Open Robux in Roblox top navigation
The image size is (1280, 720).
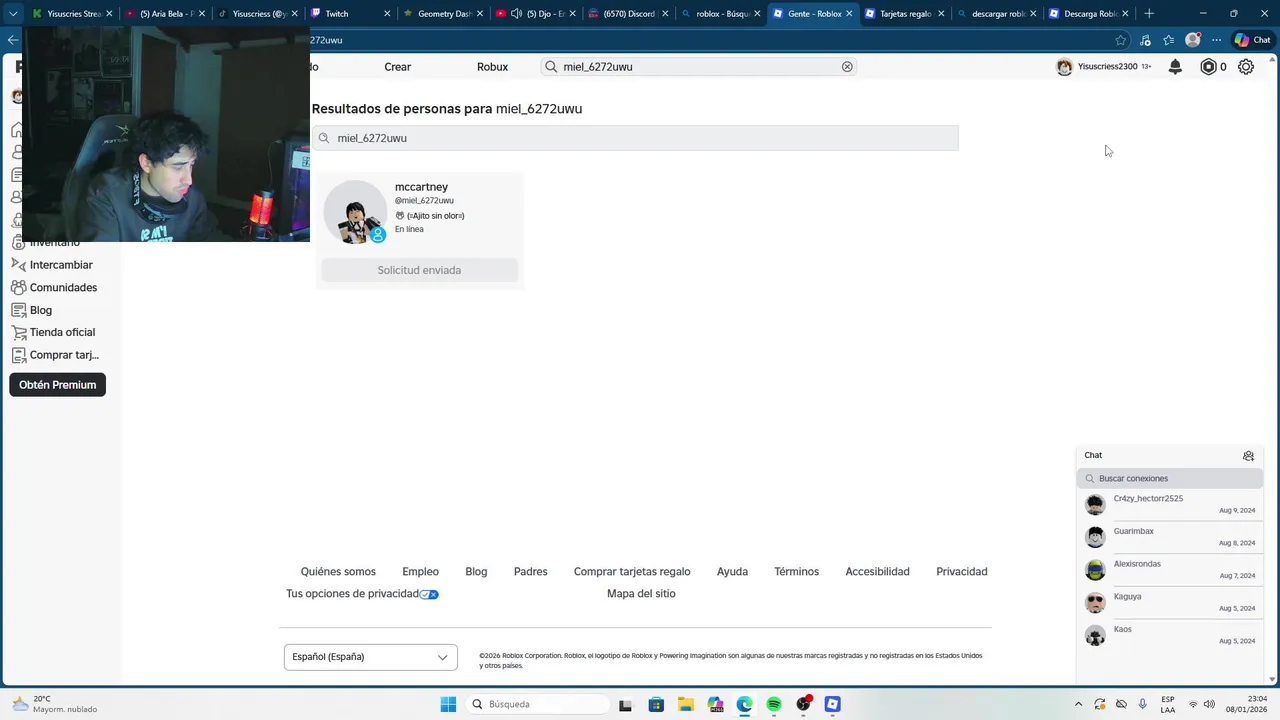pos(492,67)
